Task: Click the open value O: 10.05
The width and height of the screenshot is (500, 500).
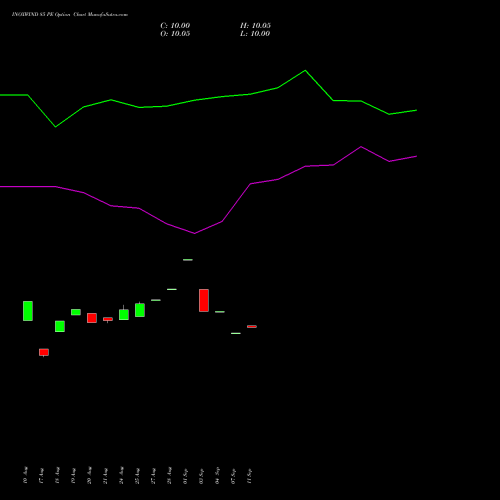Action: 175,34
